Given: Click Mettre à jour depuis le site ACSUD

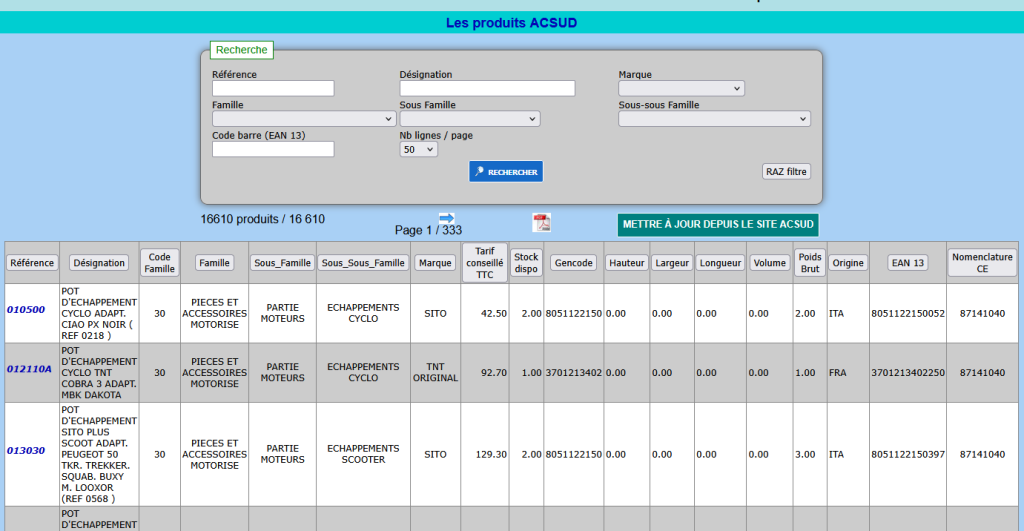Looking at the screenshot, I should tap(718, 224).
